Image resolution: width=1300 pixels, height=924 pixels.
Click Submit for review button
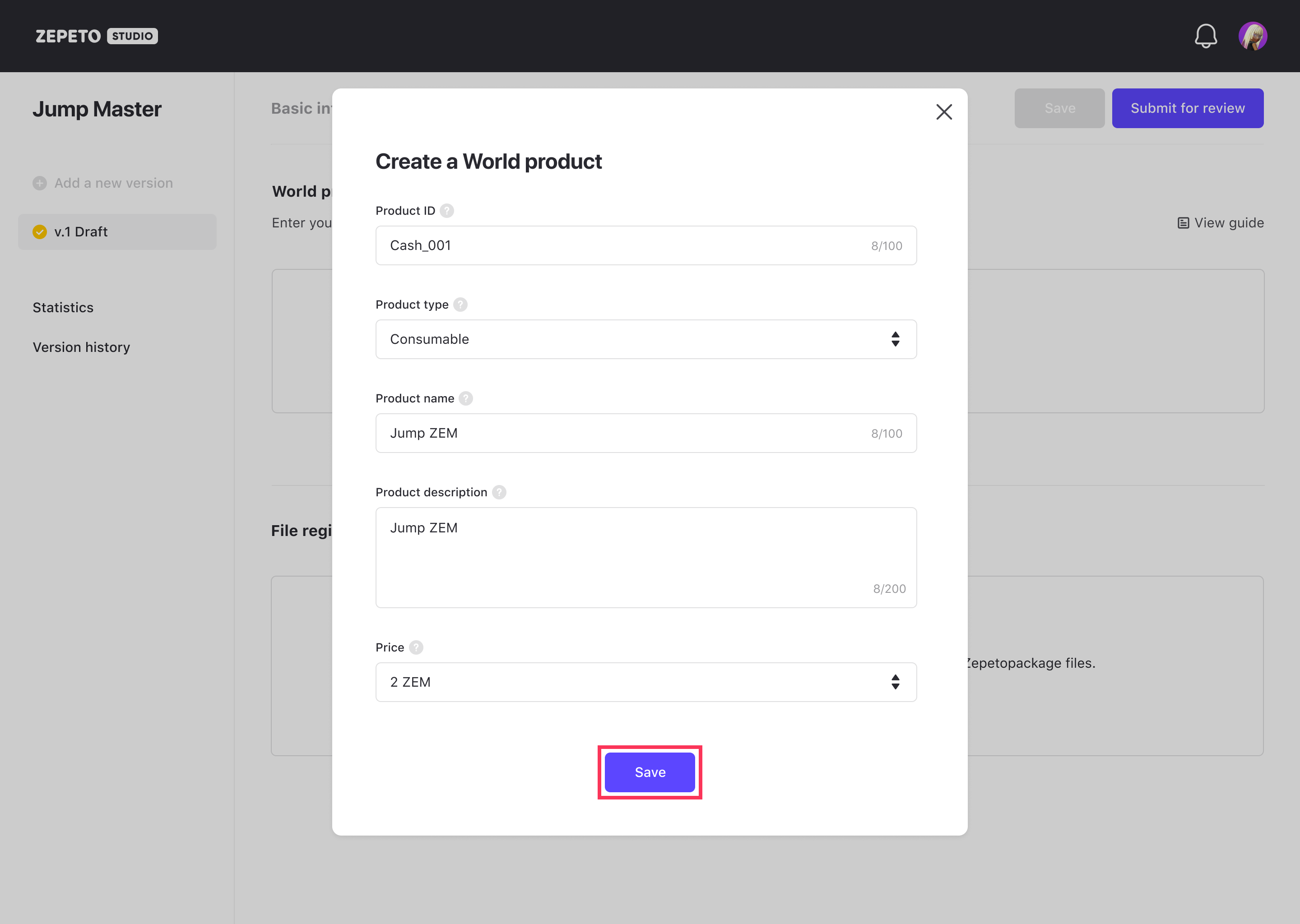point(1187,108)
